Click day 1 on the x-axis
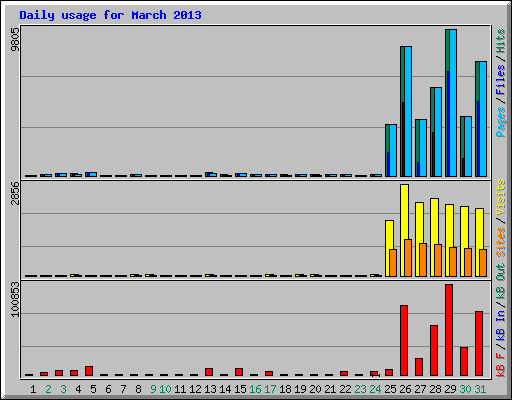The width and height of the screenshot is (512, 400). pyautogui.click(x=33, y=389)
